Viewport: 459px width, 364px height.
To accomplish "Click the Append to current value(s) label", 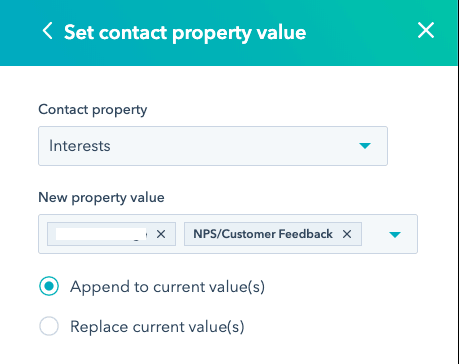I will coord(167,287).
